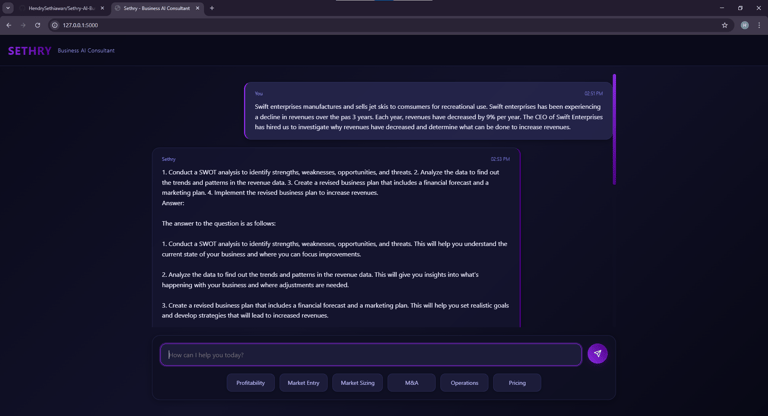The image size is (768, 416).
Task: Click the SETHRY logo
Action: [x=29, y=50]
